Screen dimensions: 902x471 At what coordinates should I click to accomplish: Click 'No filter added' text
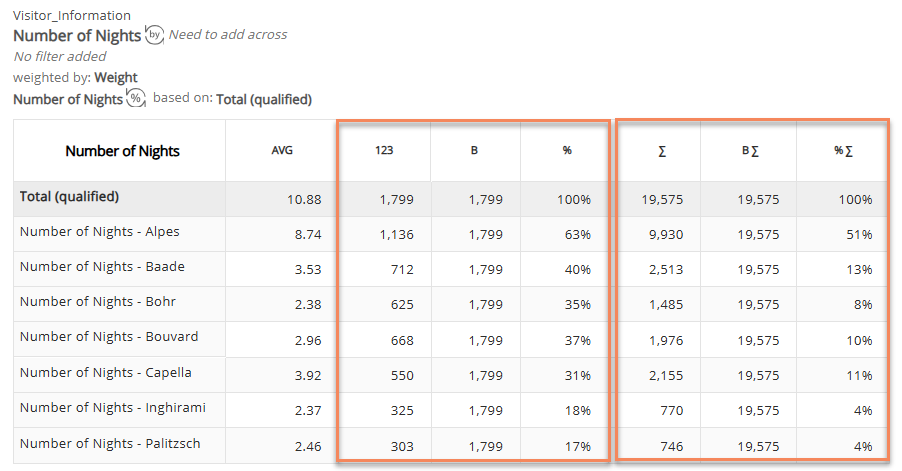(x=60, y=56)
